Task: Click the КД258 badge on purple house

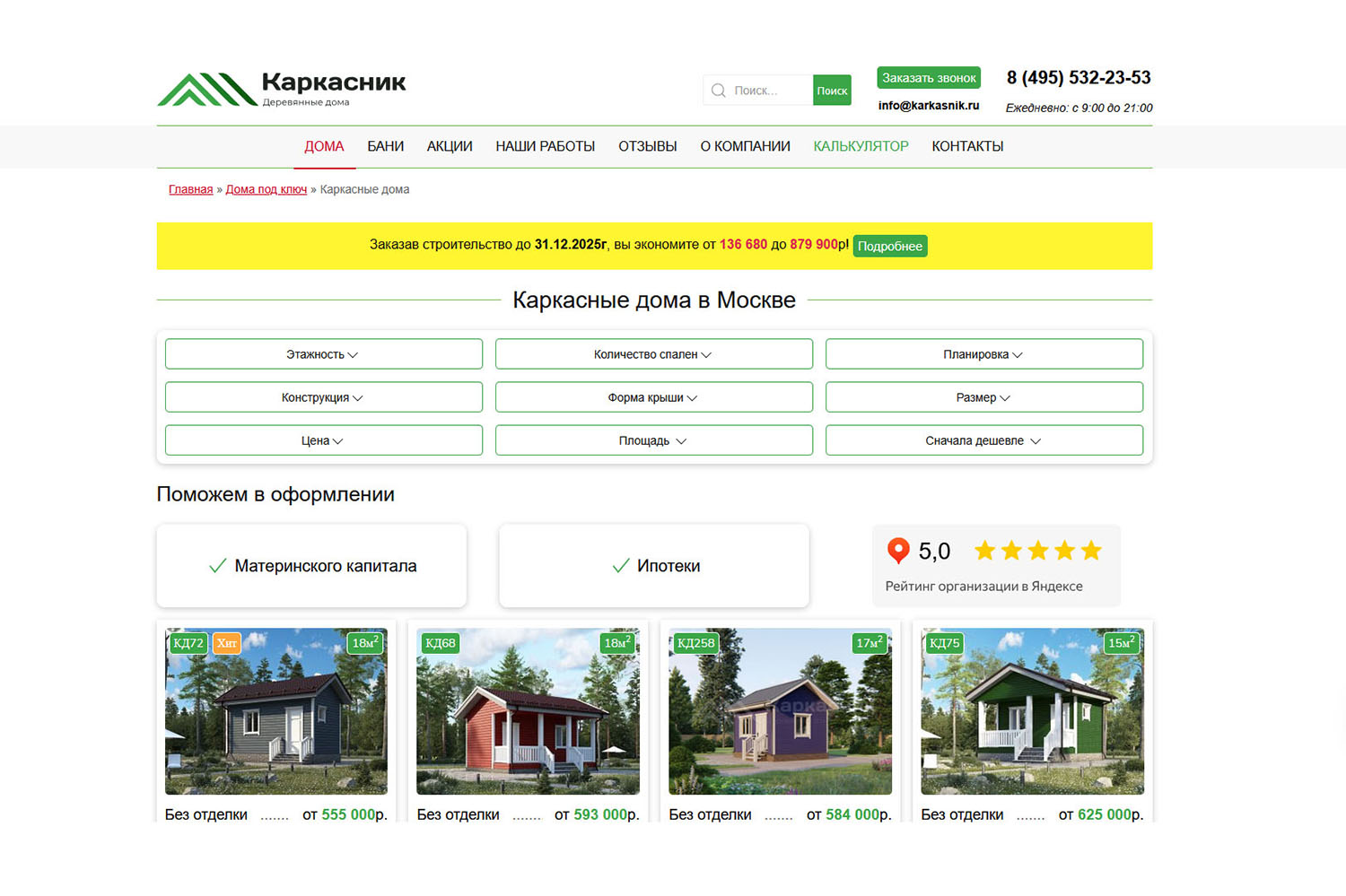Action: point(695,643)
